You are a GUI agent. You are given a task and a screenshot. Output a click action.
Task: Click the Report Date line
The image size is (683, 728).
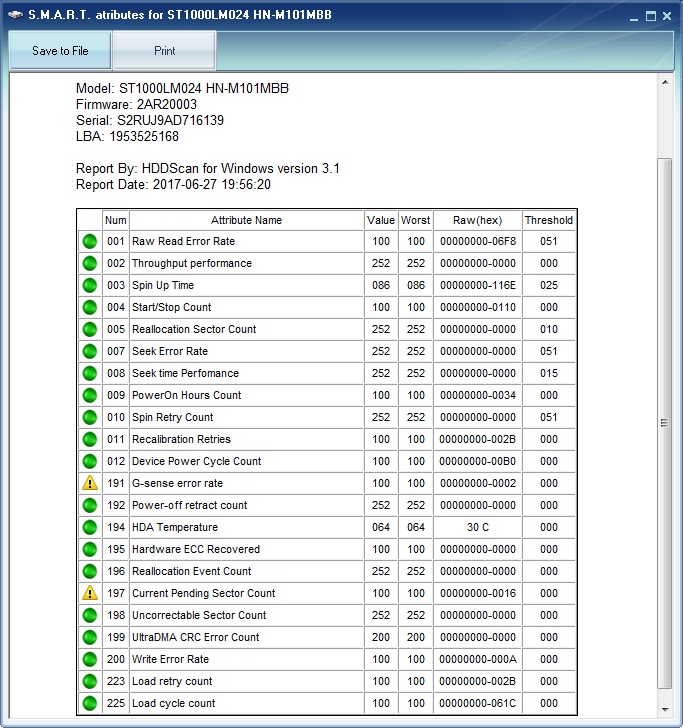click(173, 184)
